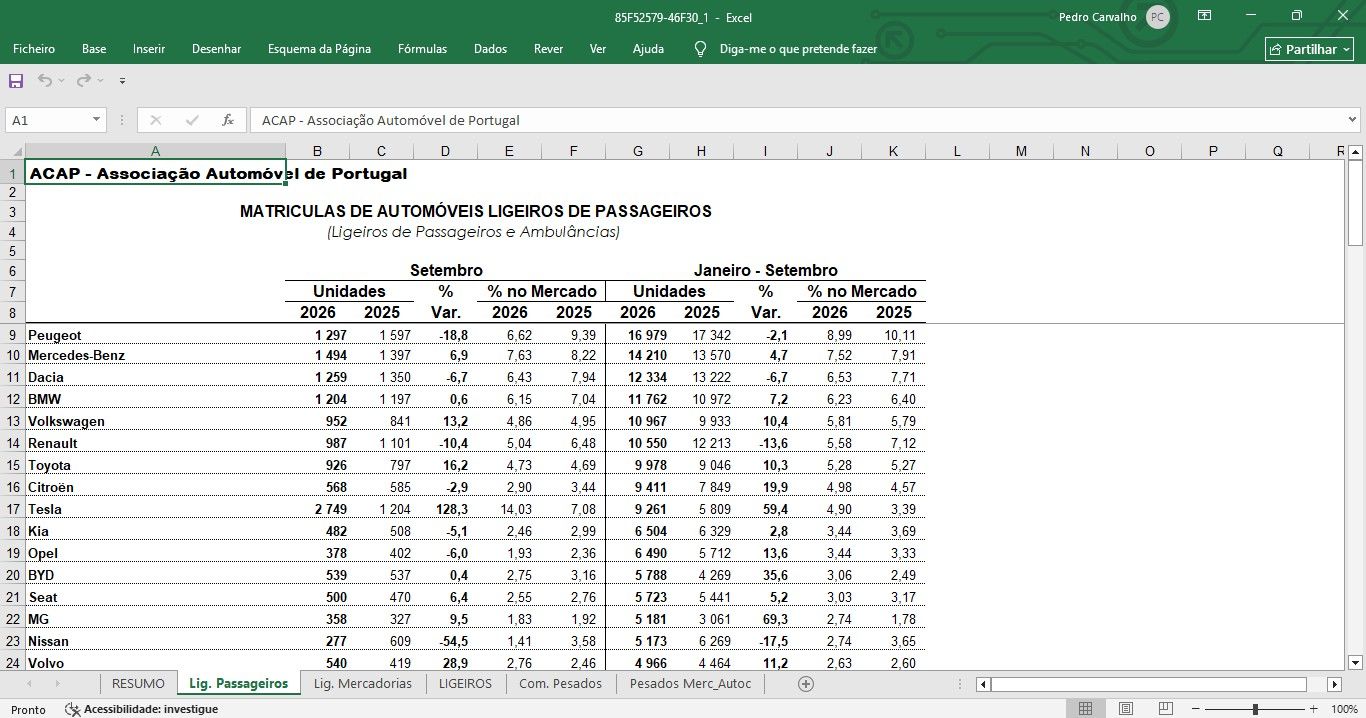1366x718 pixels.
Task: Open the Lig. Mercadorias sheet tab
Action: click(363, 684)
